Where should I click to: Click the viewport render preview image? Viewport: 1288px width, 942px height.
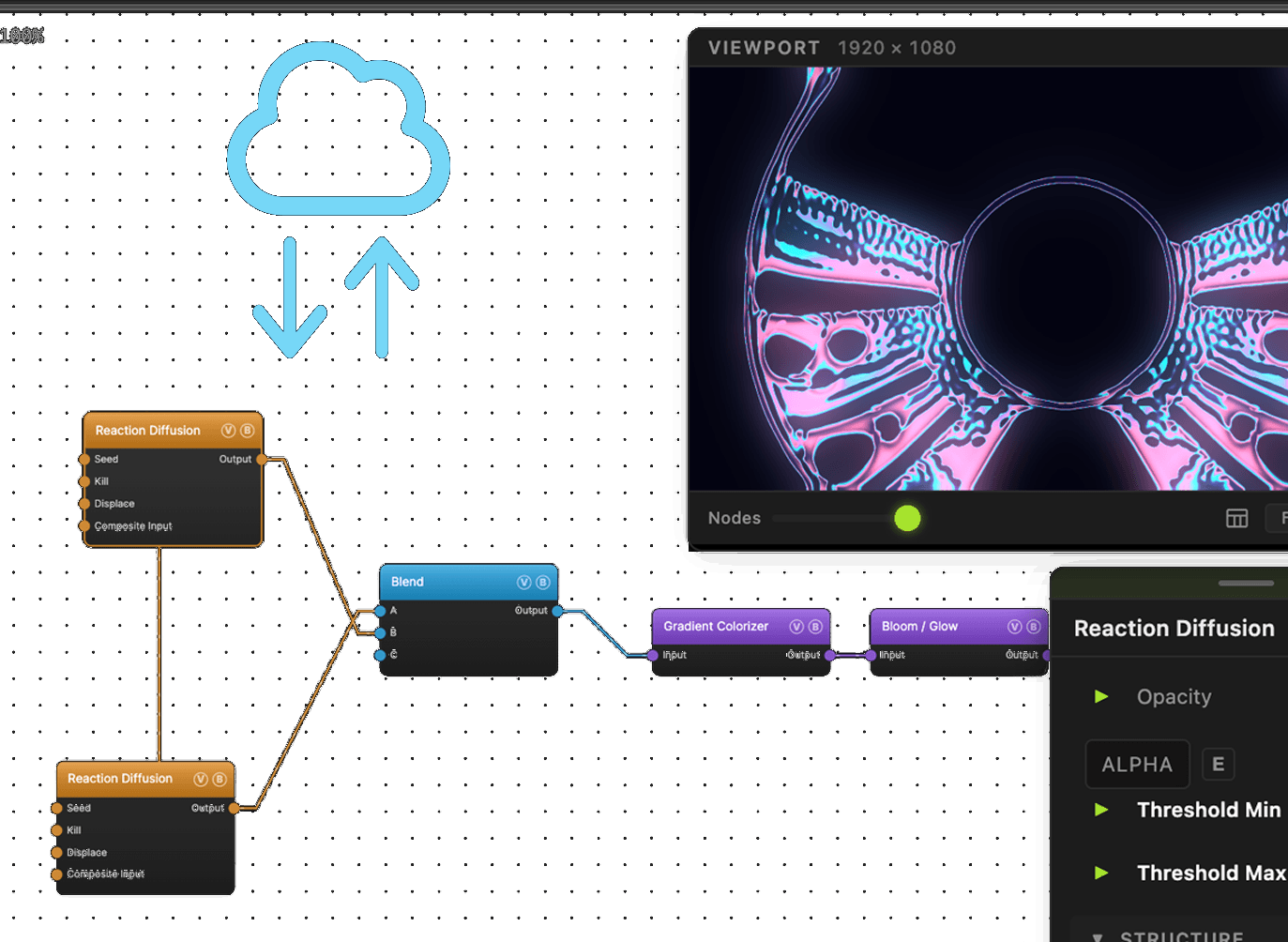click(989, 279)
